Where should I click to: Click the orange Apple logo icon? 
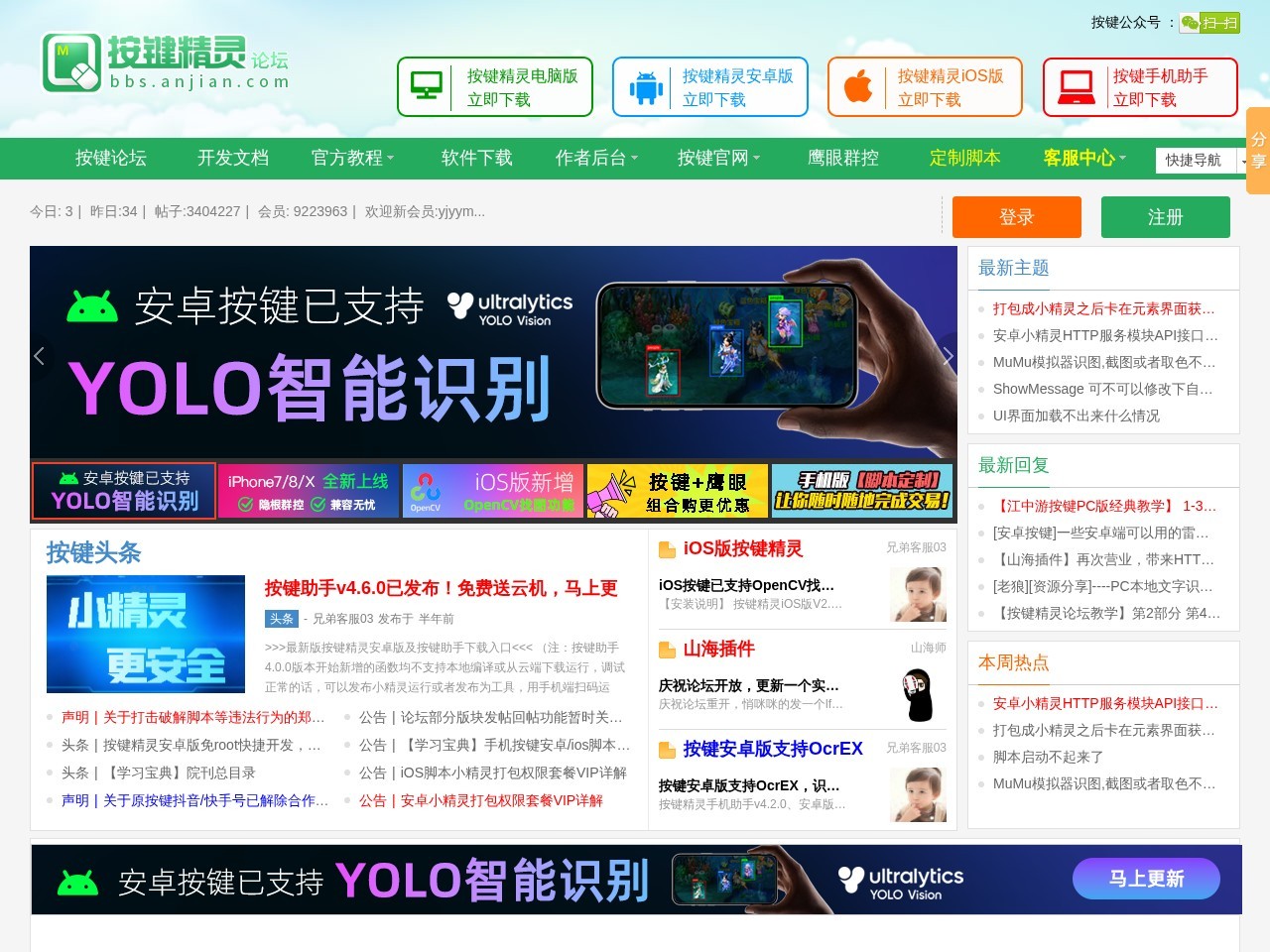(858, 87)
